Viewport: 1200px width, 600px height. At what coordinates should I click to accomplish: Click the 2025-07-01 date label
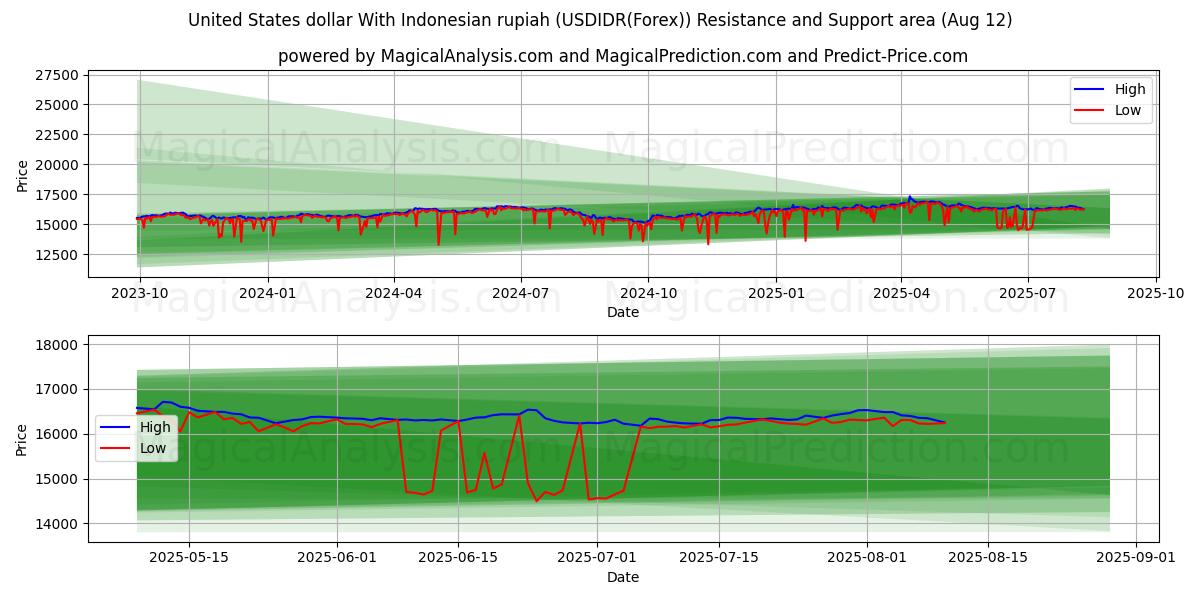[597, 558]
